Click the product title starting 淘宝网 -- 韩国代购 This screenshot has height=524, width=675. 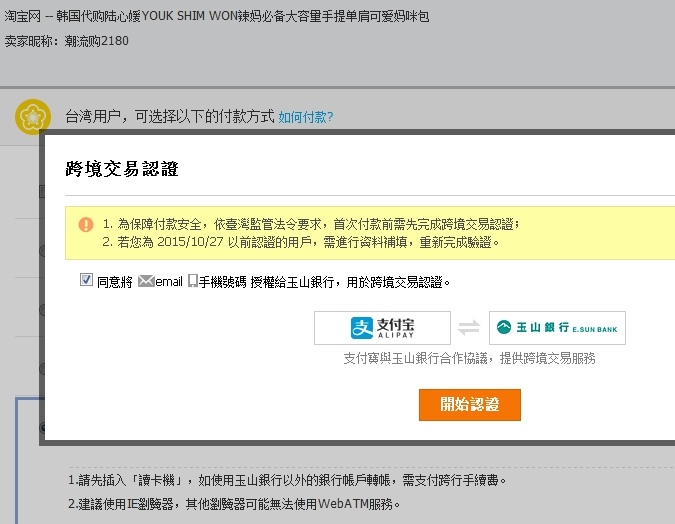click(217, 16)
